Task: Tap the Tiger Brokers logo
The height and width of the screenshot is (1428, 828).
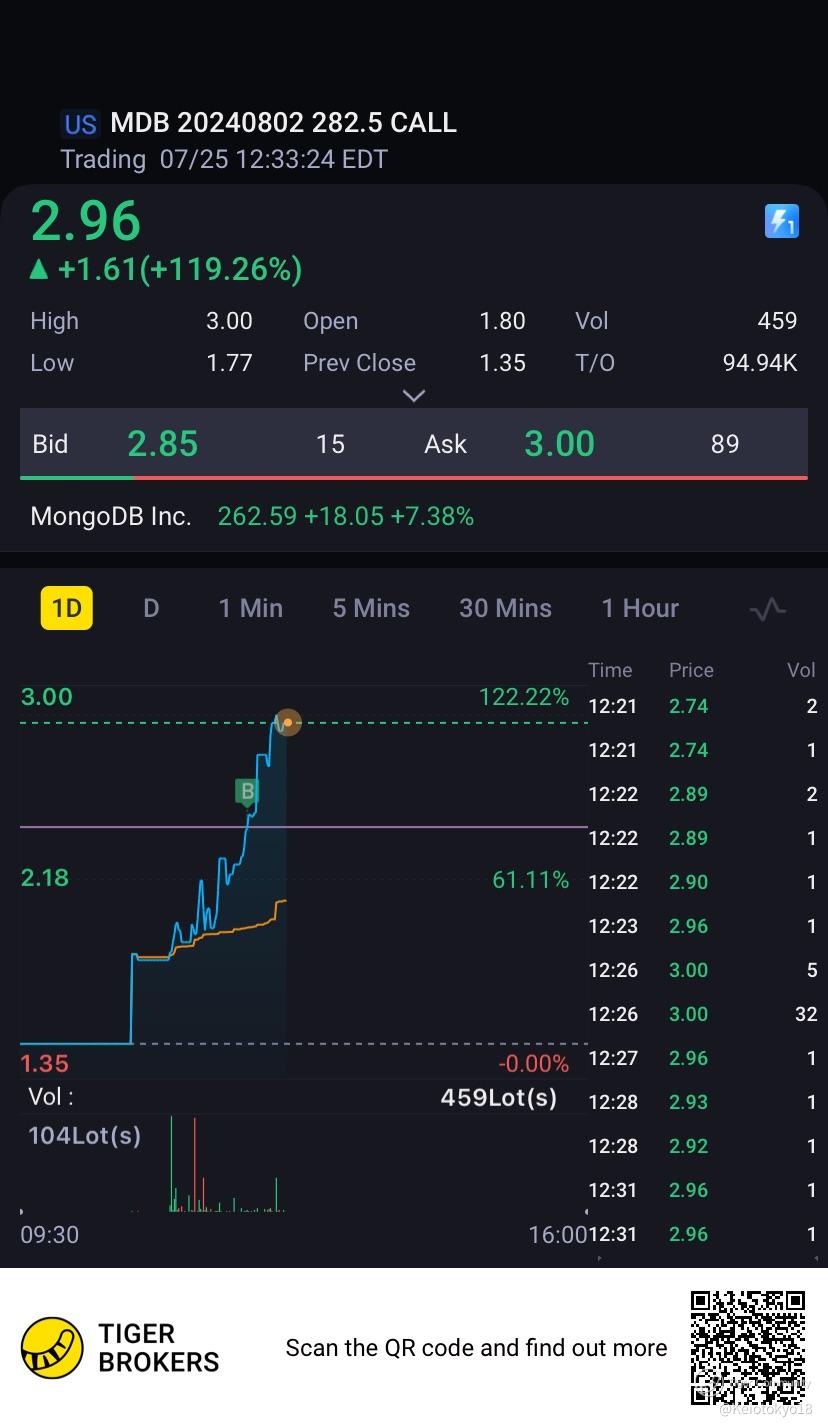Action: pyautogui.click(x=52, y=1347)
